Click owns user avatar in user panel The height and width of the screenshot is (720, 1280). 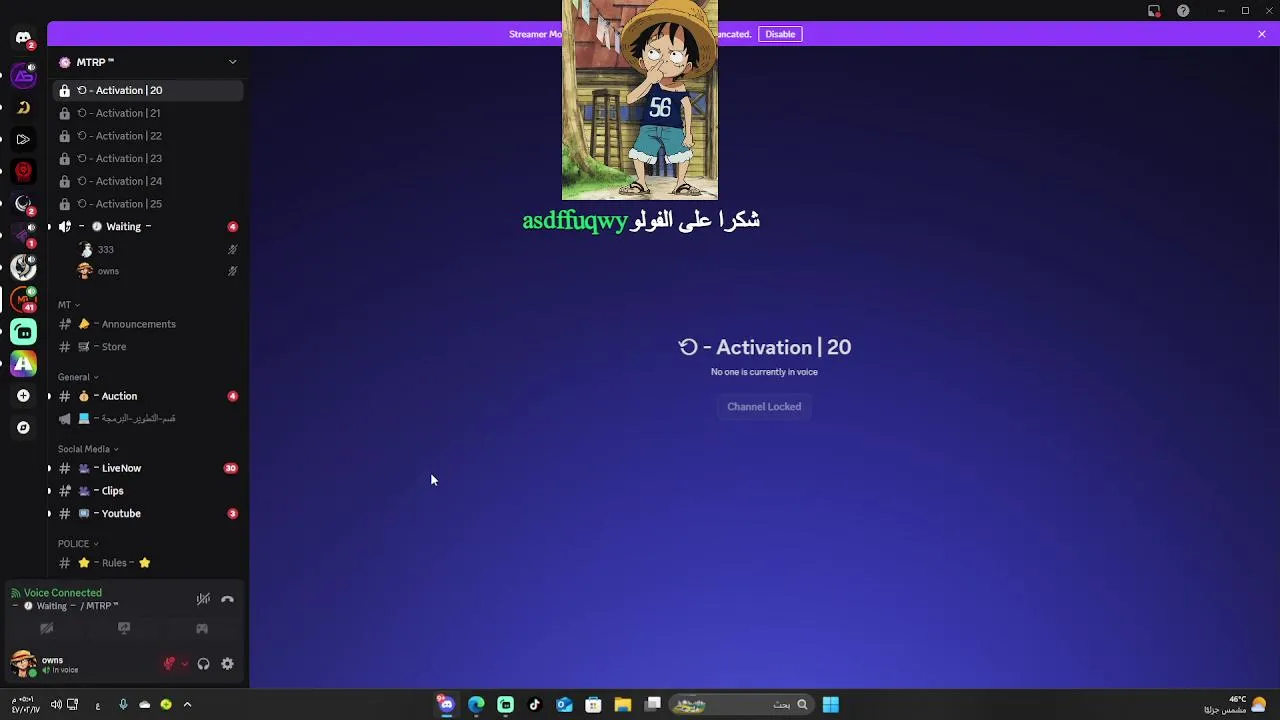[22, 663]
